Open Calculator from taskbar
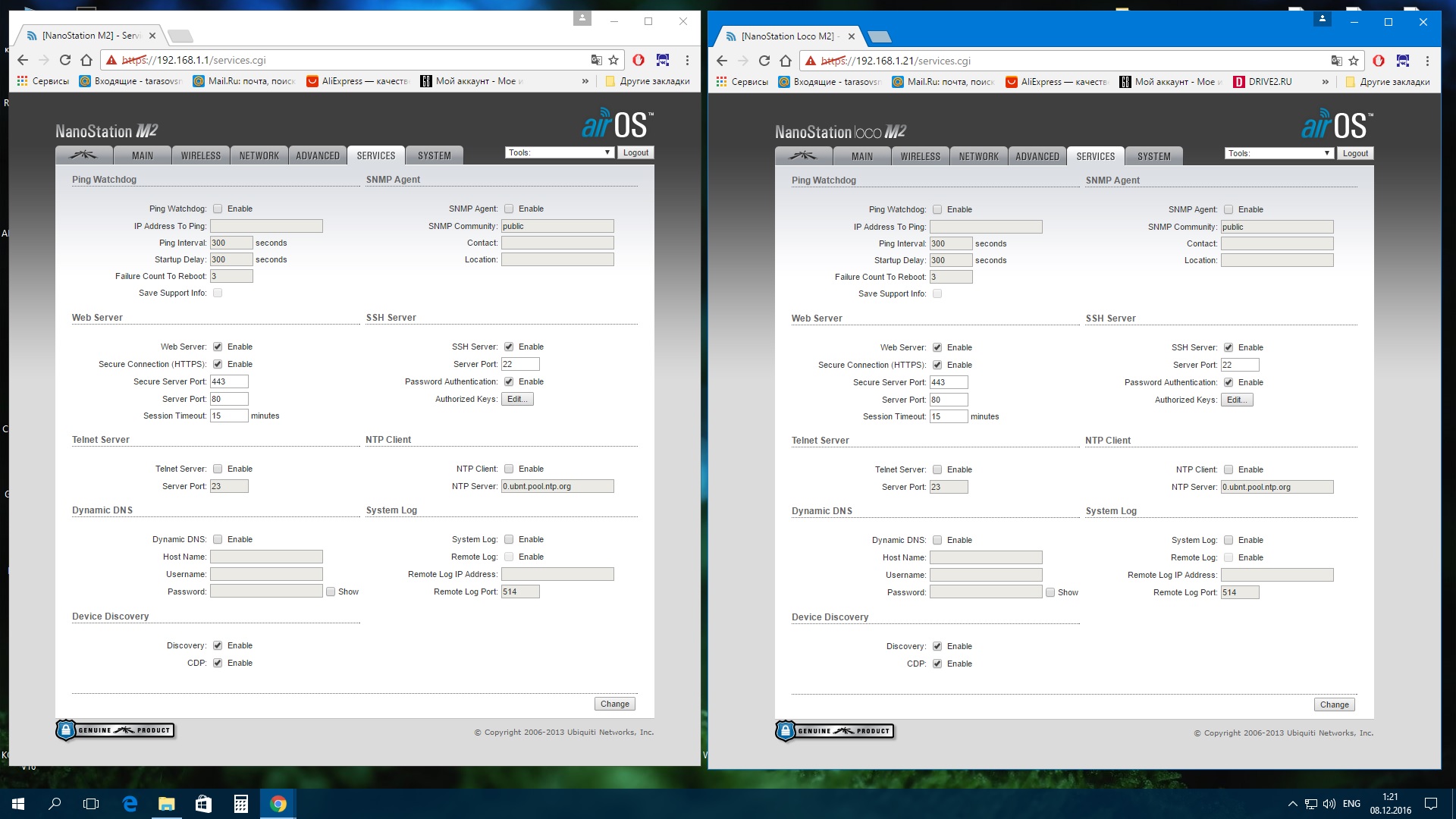The height and width of the screenshot is (819, 1456). point(240,804)
